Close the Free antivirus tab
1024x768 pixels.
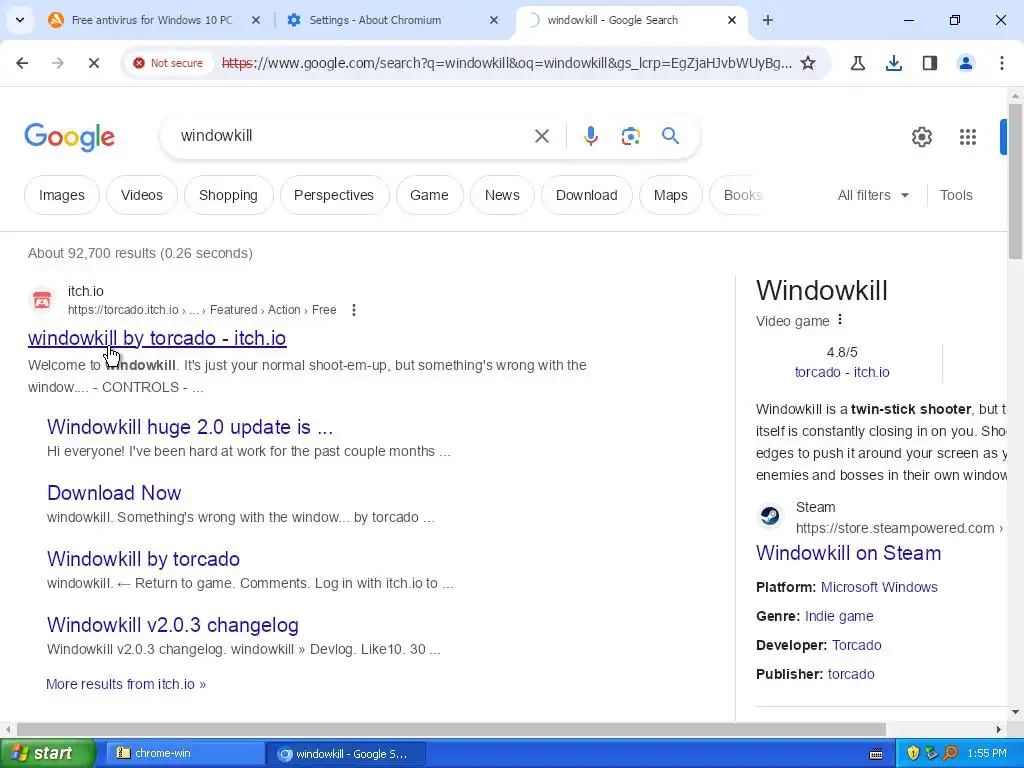[256, 20]
